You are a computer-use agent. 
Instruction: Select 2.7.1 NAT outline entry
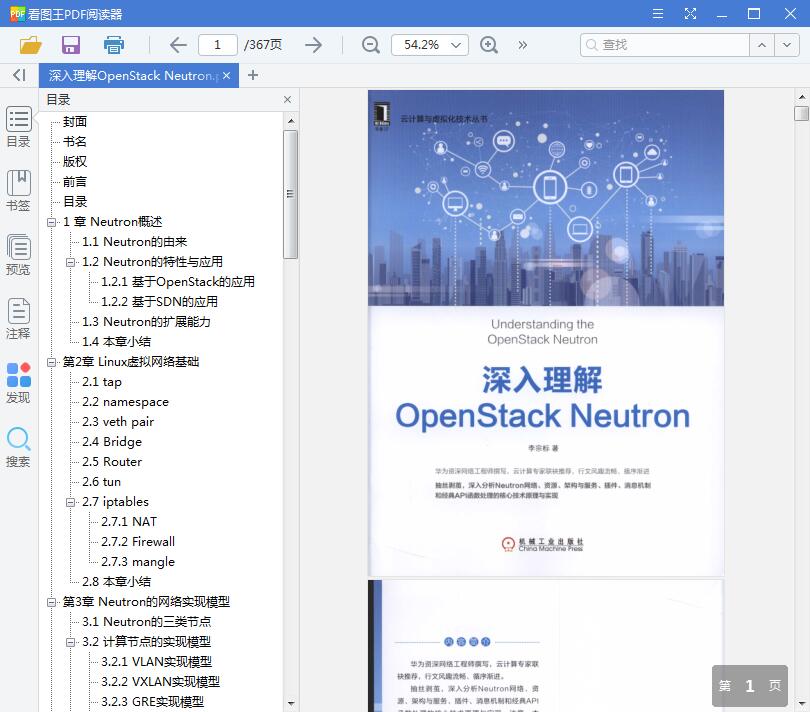[129, 522]
